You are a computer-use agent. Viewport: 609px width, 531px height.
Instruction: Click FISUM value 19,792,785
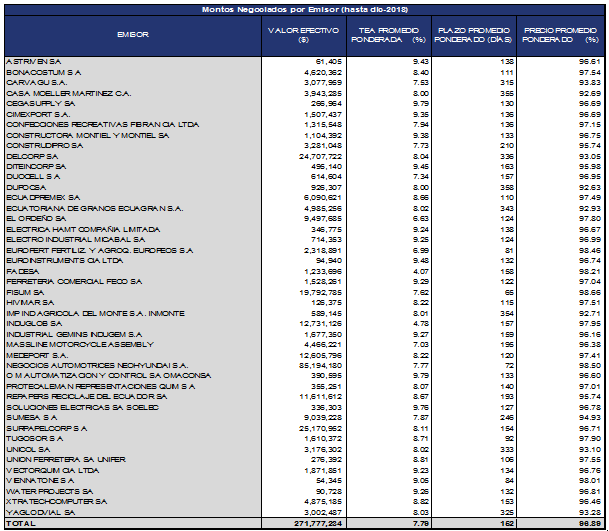pos(320,292)
